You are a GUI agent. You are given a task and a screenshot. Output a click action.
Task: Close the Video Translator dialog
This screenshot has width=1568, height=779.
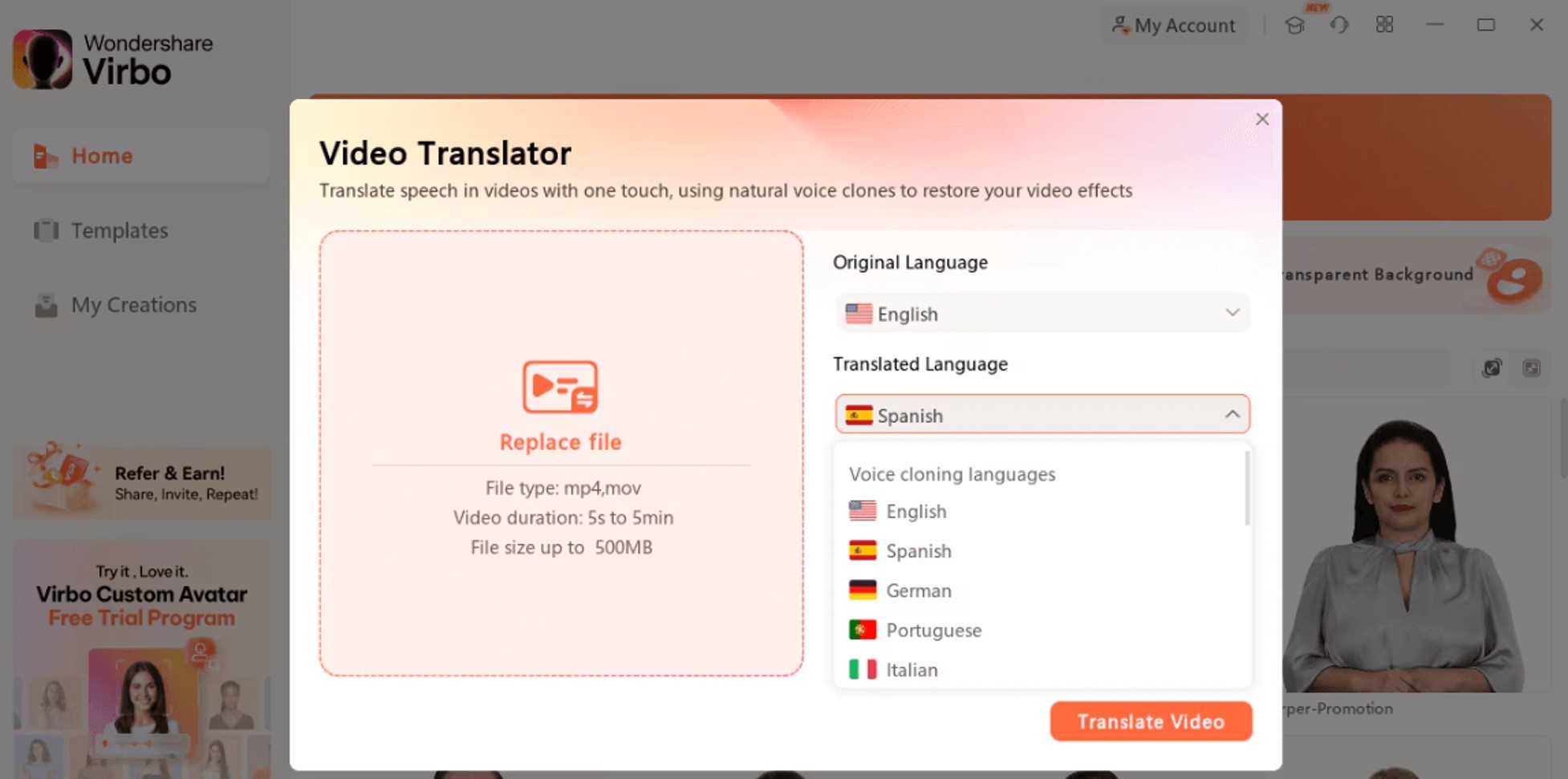[1262, 120]
